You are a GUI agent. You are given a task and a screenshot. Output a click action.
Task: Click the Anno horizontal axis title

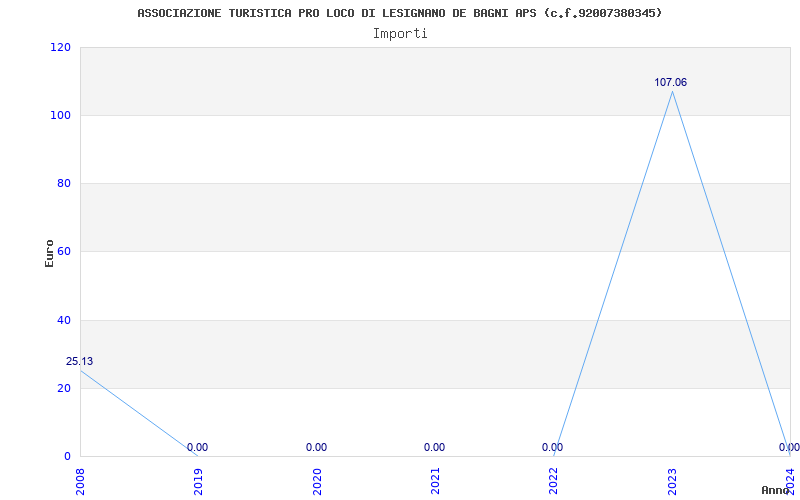click(x=776, y=490)
